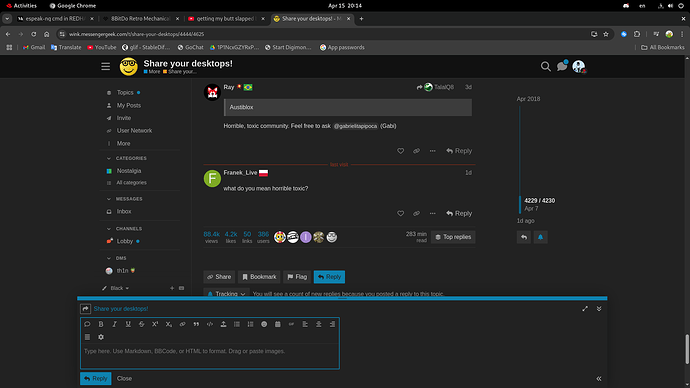Open the forum search
The image size is (690, 388).
coord(546,66)
